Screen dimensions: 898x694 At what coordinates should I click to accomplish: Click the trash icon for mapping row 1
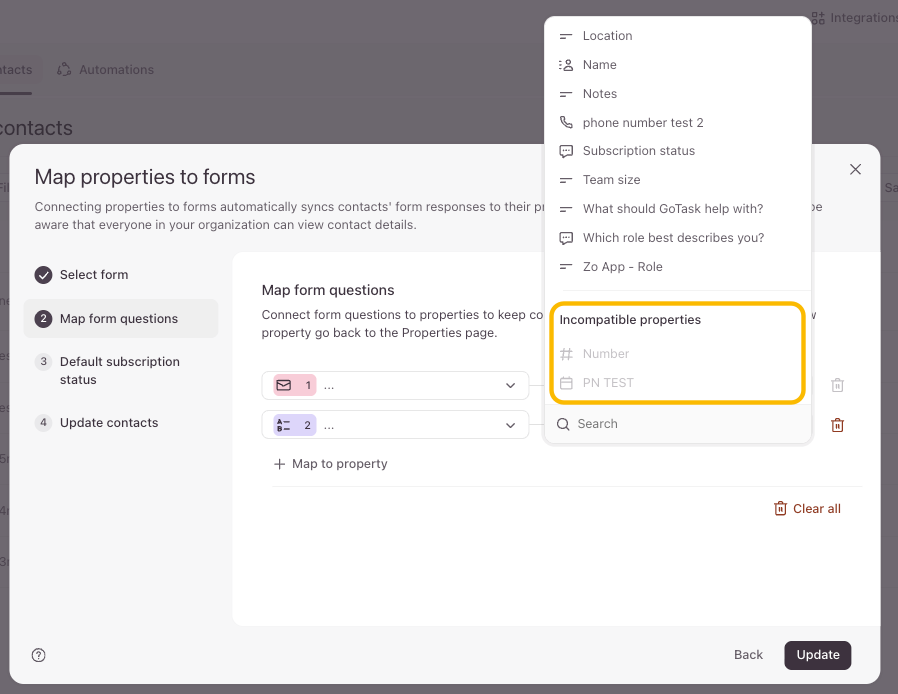pos(838,385)
